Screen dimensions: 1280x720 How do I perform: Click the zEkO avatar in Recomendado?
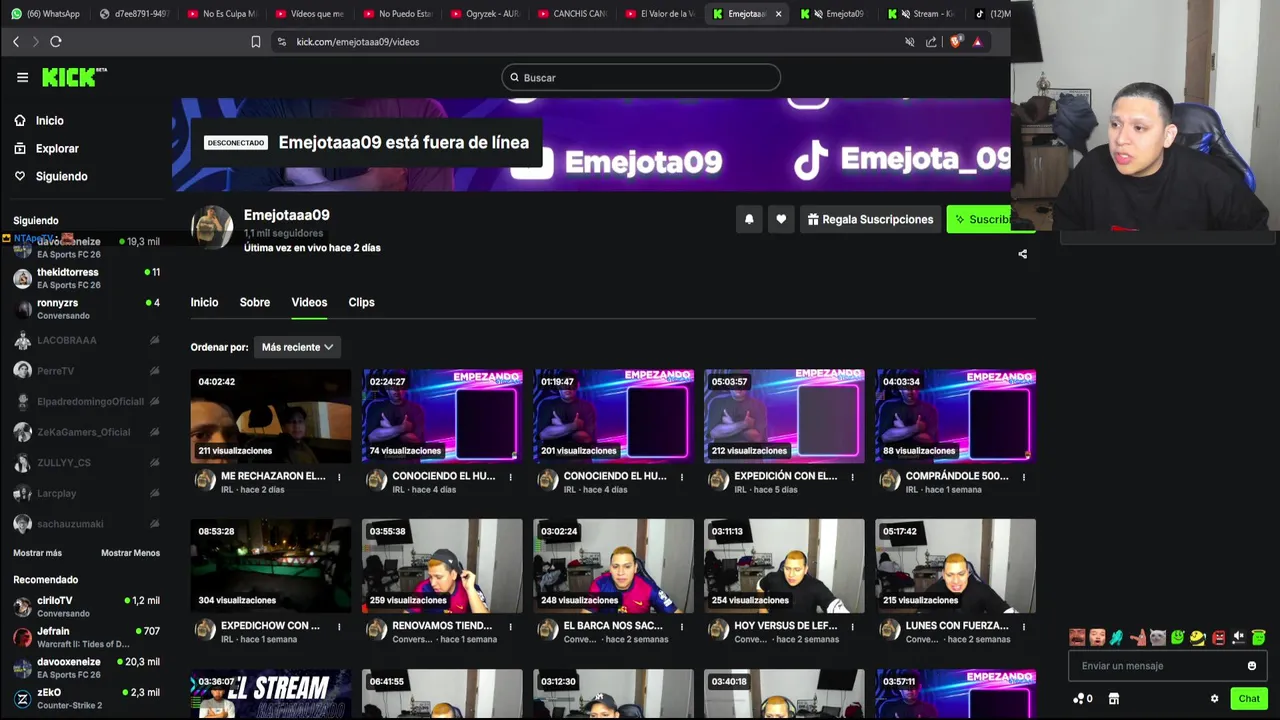22,698
